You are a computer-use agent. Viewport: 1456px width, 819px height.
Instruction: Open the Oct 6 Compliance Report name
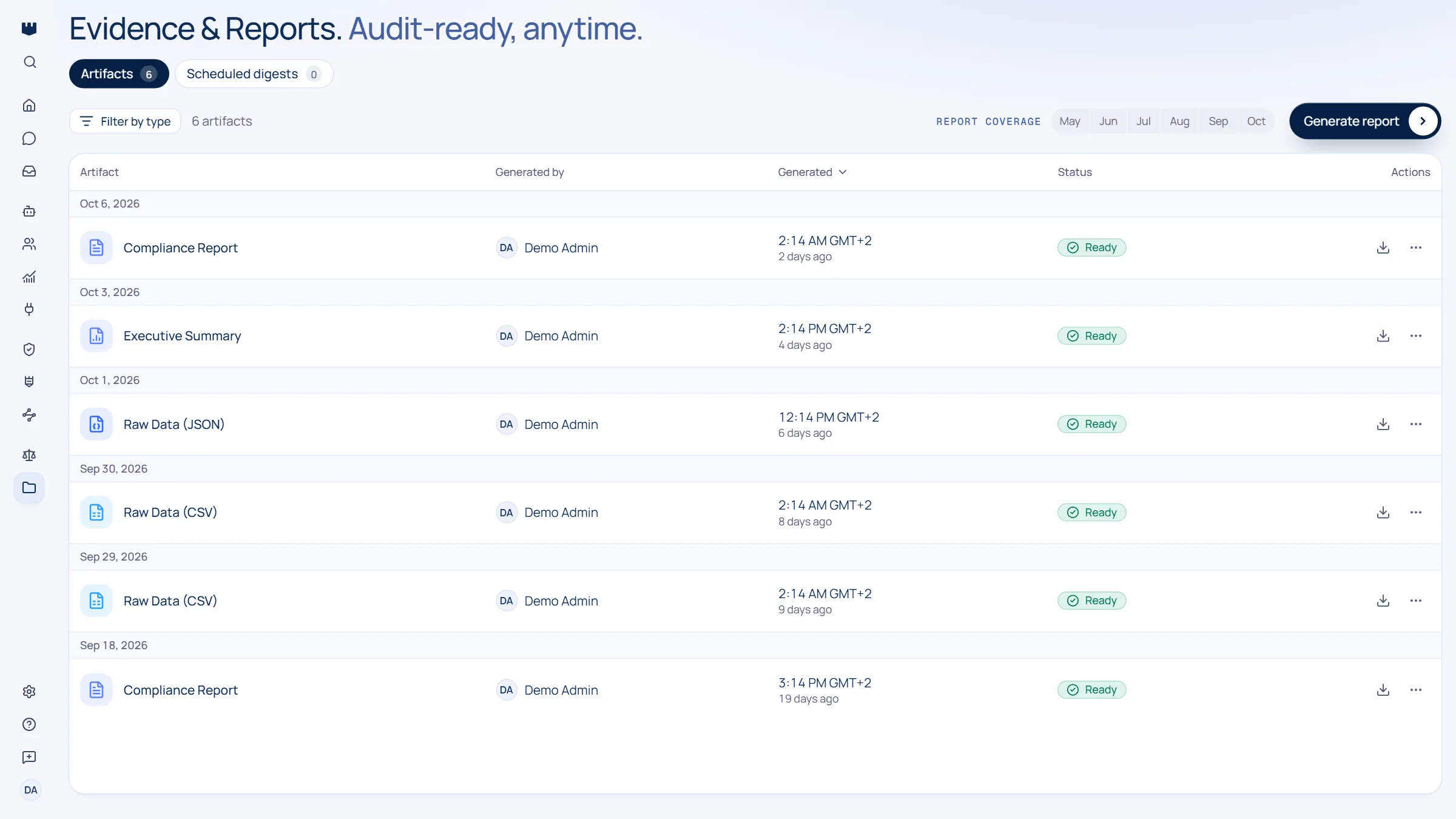(x=181, y=248)
